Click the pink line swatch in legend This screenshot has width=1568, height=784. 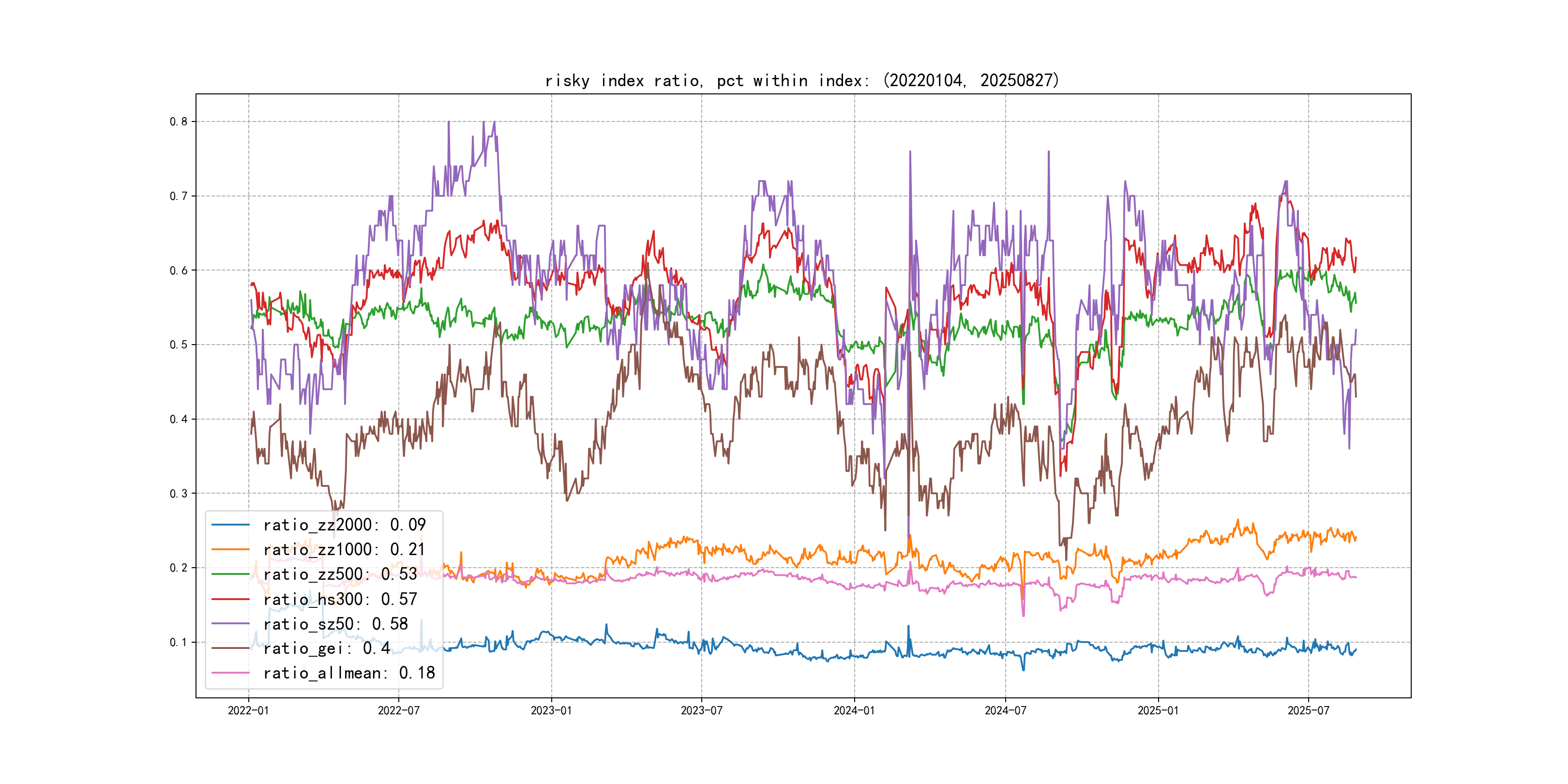tap(230, 673)
